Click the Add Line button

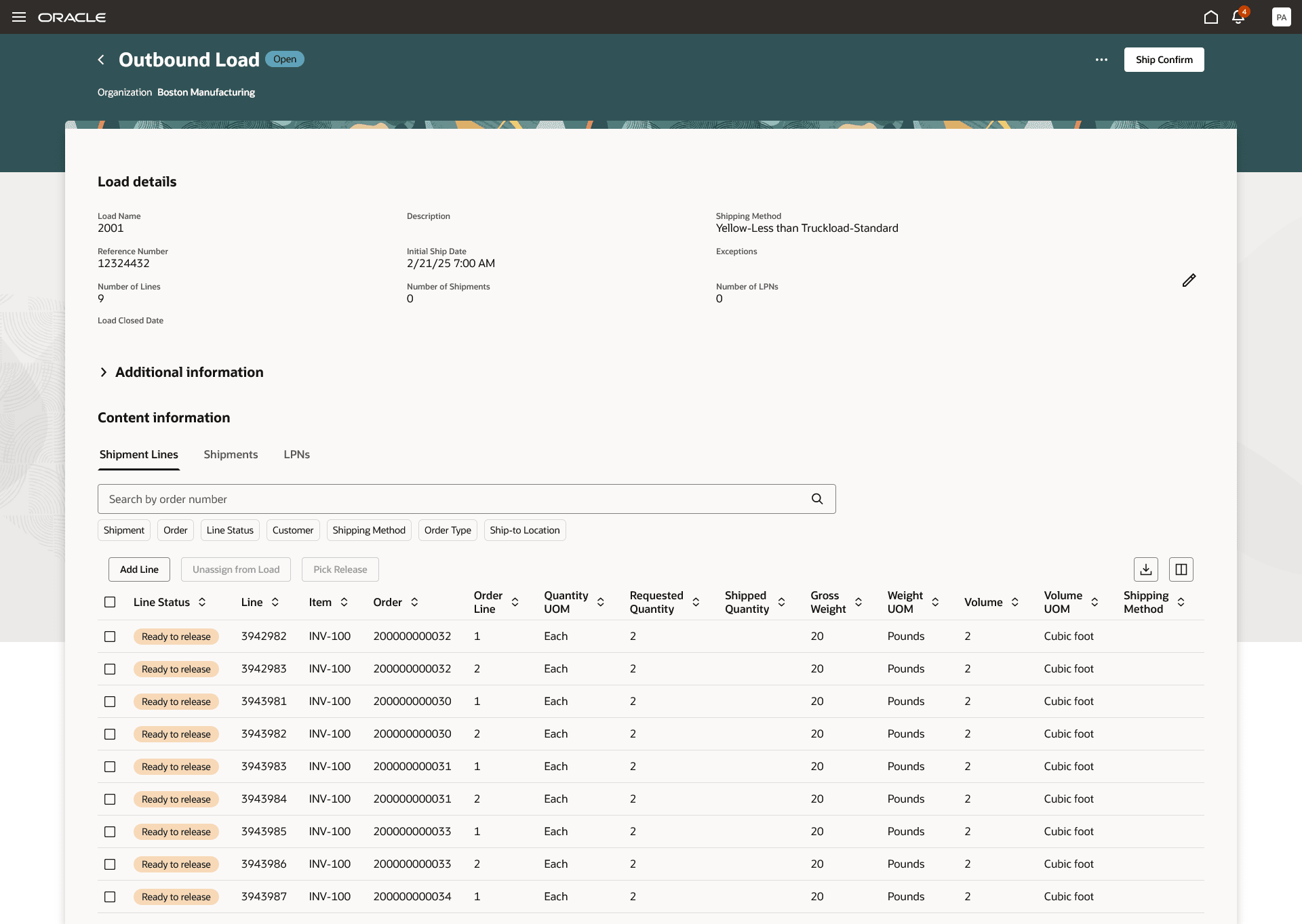[x=139, y=569]
